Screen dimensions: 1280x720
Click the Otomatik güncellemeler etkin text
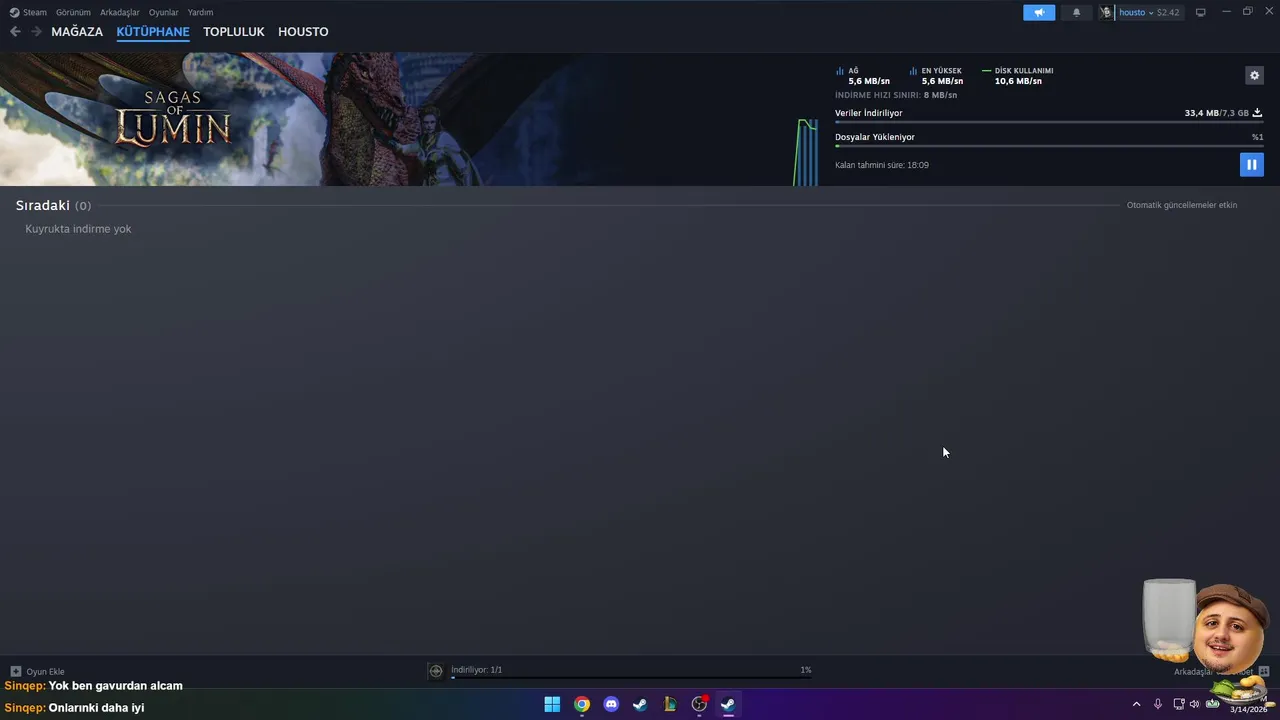[x=1182, y=205]
